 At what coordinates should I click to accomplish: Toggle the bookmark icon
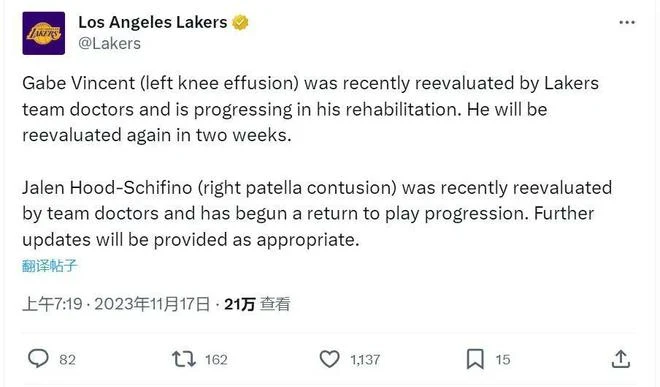coord(475,359)
